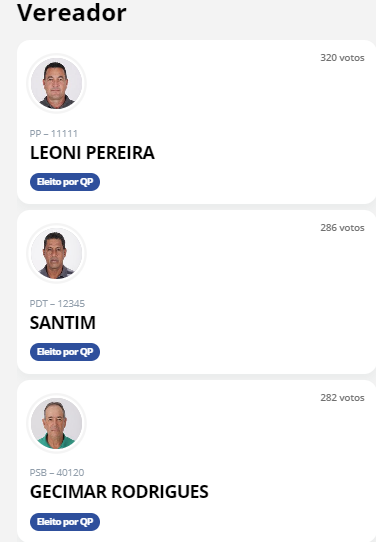Click the Eleito por QP badge under Gecimar Rodrigues

(65, 522)
